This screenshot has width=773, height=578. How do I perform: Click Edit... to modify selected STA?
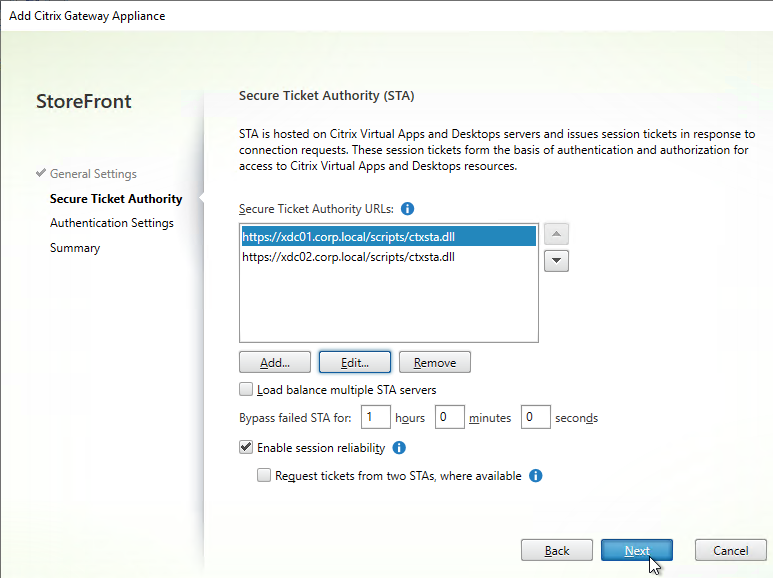(x=355, y=362)
